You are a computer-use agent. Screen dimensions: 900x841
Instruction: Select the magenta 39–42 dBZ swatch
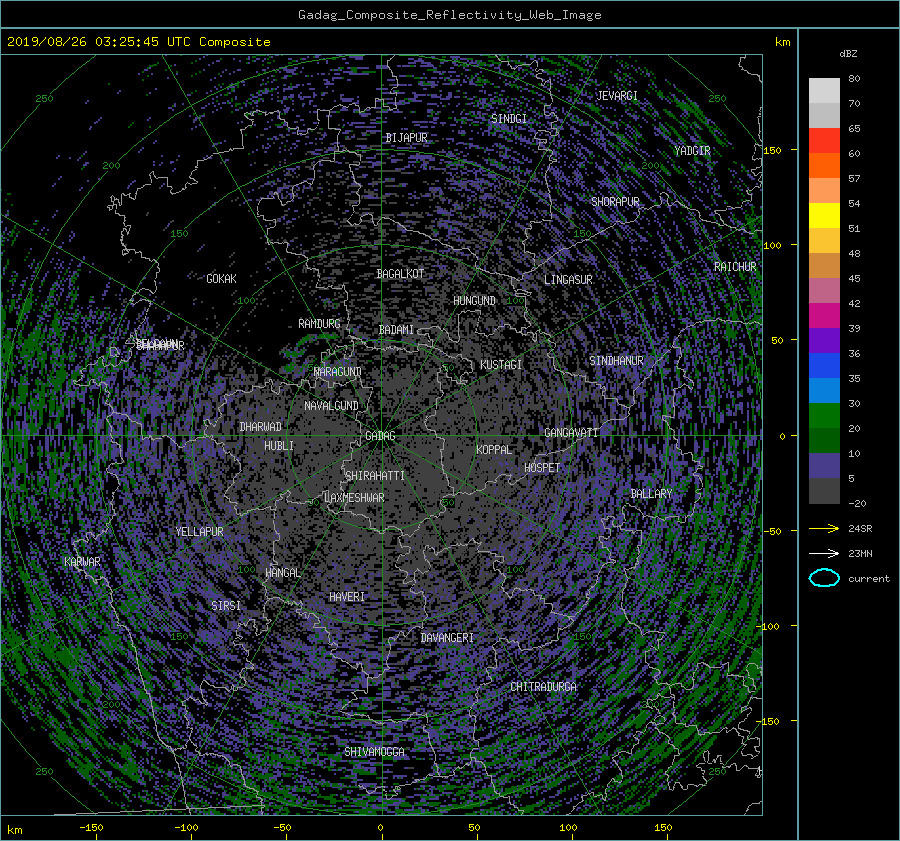tap(824, 315)
